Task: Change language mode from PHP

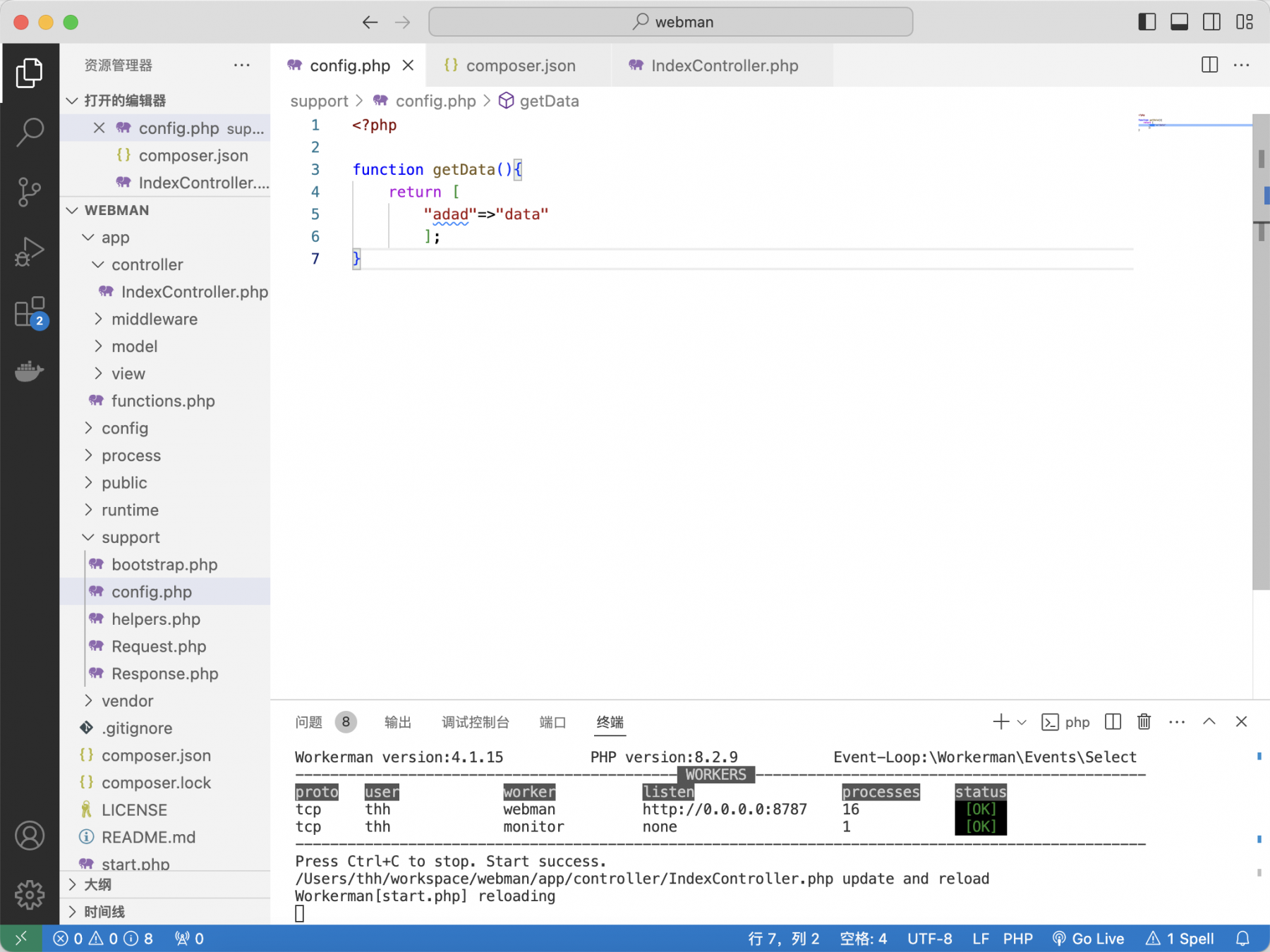Action: click(x=1017, y=938)
